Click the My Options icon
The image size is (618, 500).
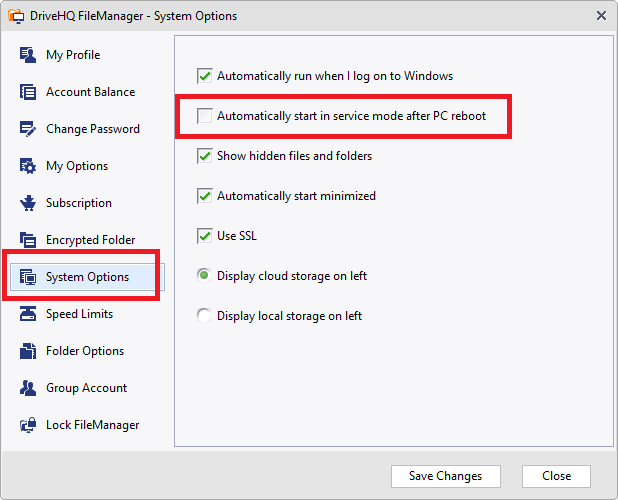click(x=28, y=166)
